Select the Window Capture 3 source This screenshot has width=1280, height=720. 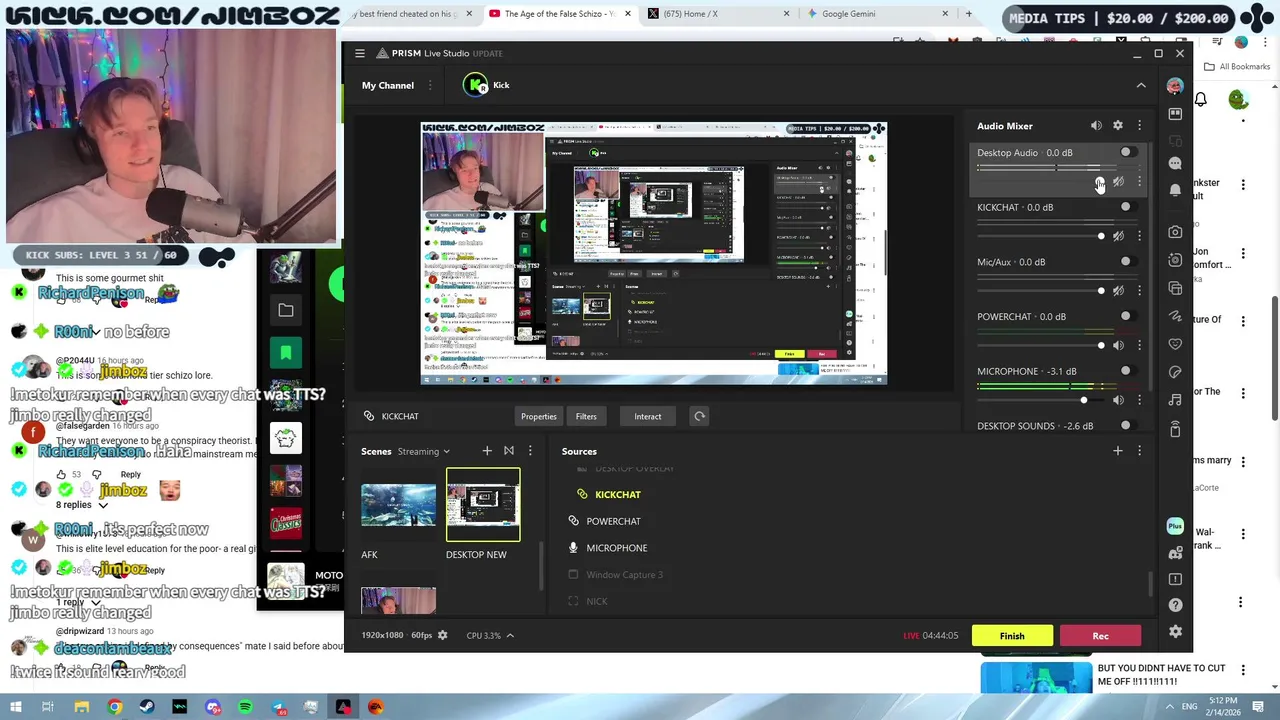tap(848, 574)
